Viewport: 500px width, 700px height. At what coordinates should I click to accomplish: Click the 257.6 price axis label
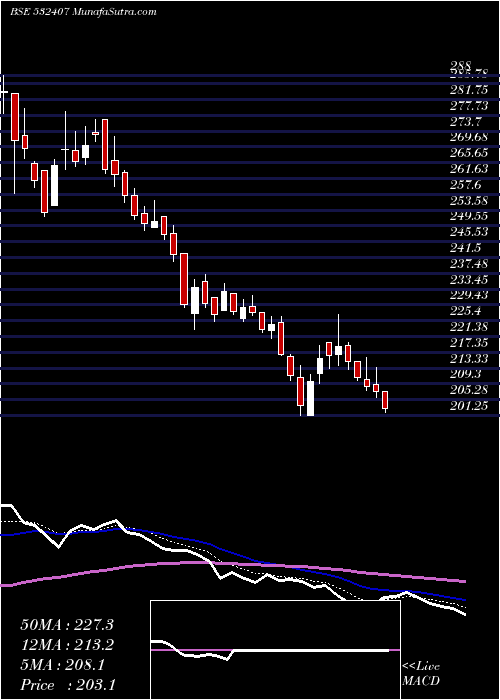pyautogui.click(x=466, y=184)
